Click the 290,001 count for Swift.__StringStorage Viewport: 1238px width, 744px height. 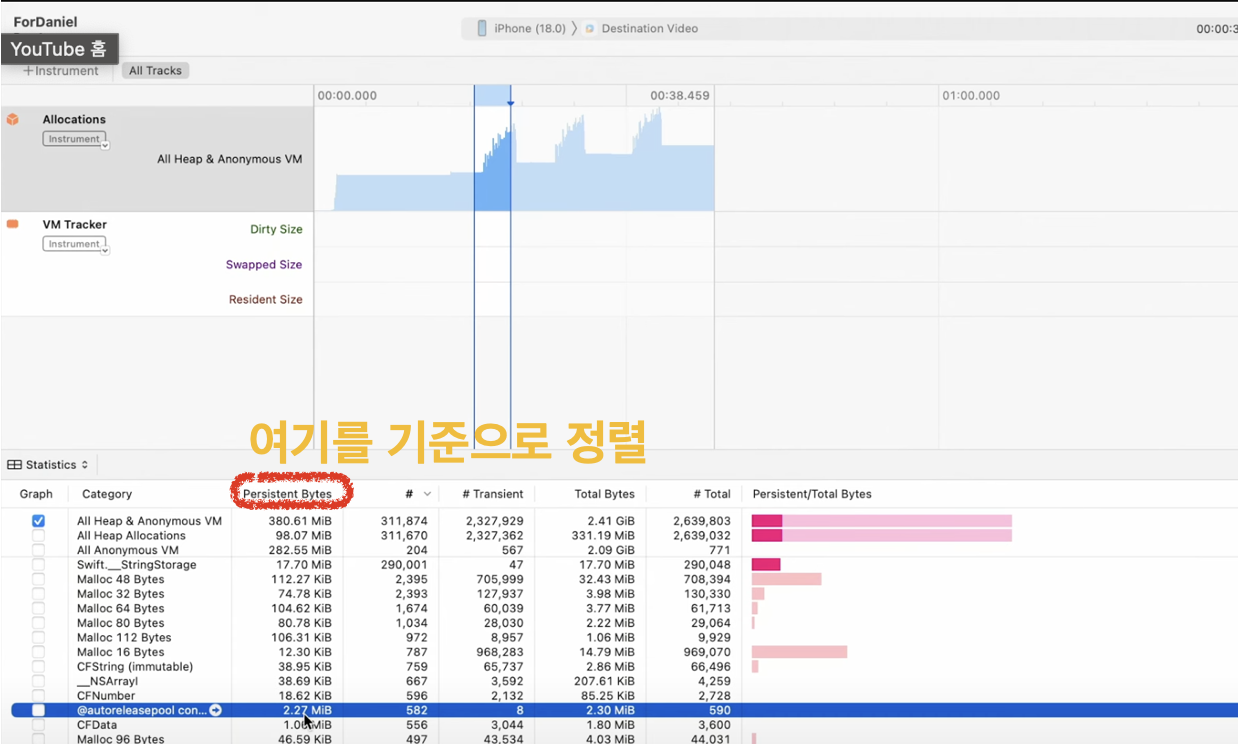coord(404,565)
